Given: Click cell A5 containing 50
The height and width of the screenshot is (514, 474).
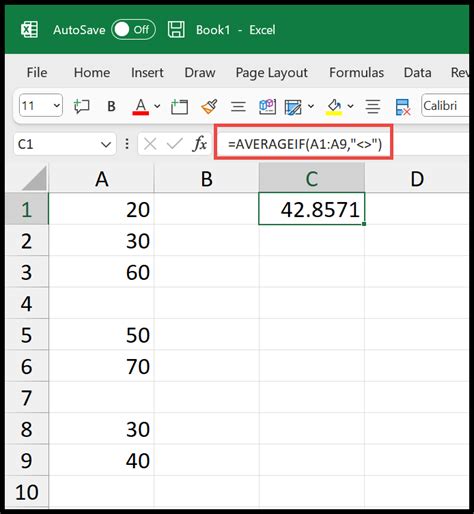Looking at the screenshot, I should [101, 335].
